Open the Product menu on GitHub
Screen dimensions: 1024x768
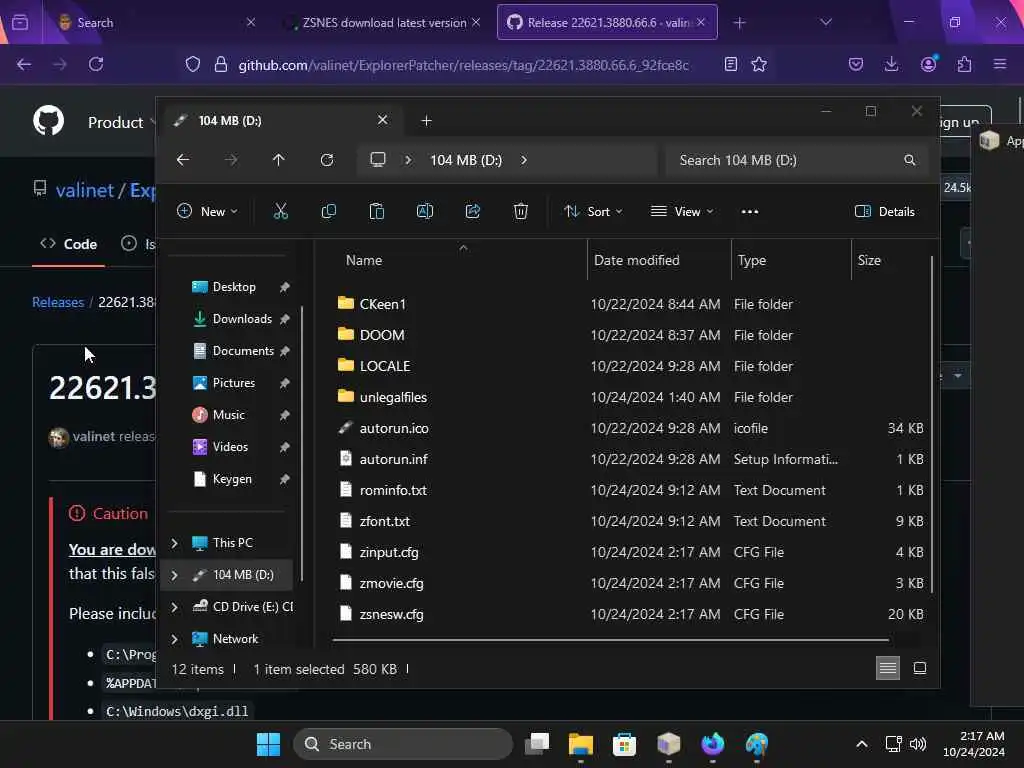coord(122,122)
